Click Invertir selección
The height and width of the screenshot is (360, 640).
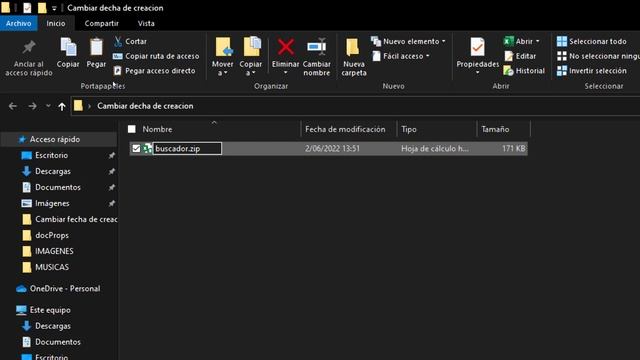pos(591,71)
